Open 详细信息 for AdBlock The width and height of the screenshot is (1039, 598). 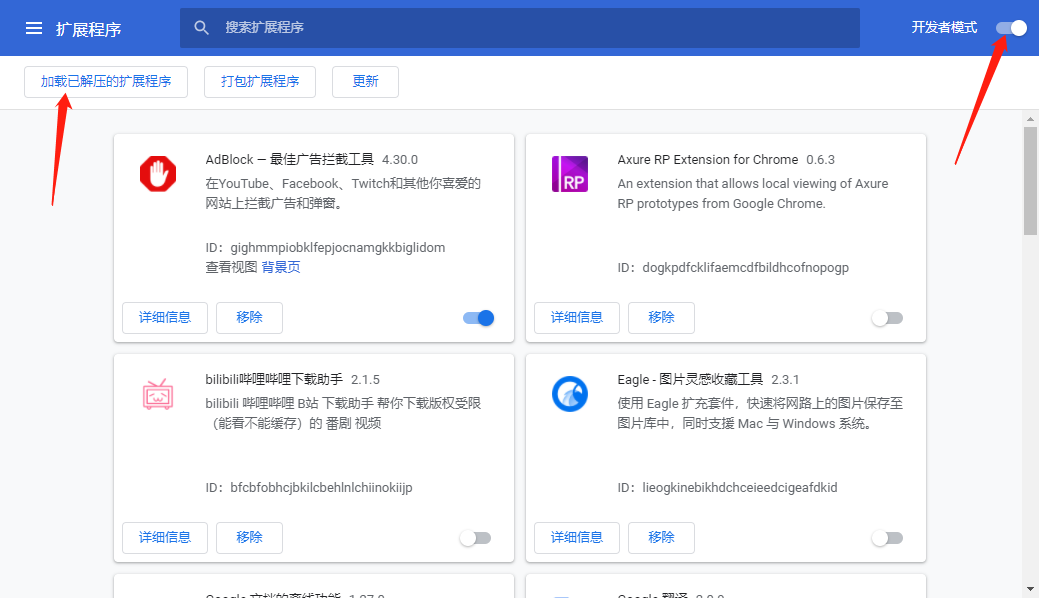tap(165, 318)
